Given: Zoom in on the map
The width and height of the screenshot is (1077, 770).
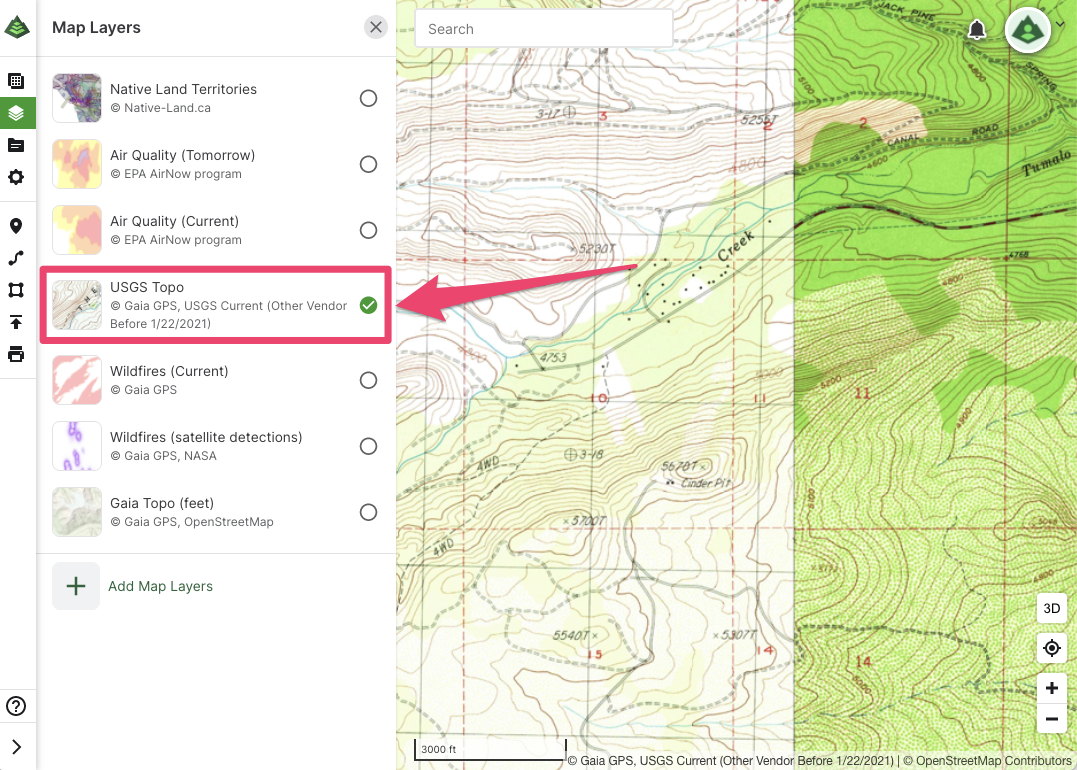Looking at the screenshot, I should pyautogui.click(x=1051, y=688).
